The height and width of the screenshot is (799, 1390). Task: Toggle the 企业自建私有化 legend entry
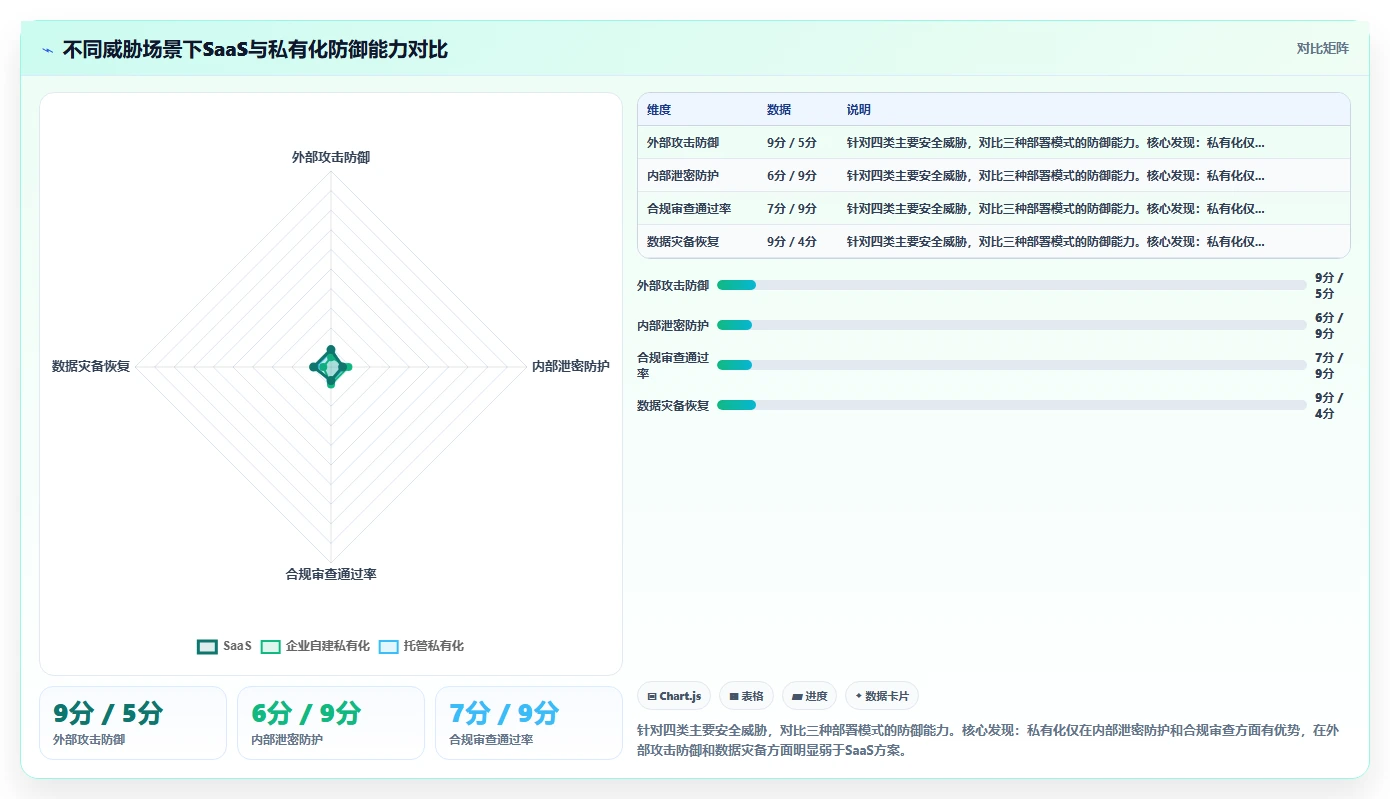pos(315,646)
